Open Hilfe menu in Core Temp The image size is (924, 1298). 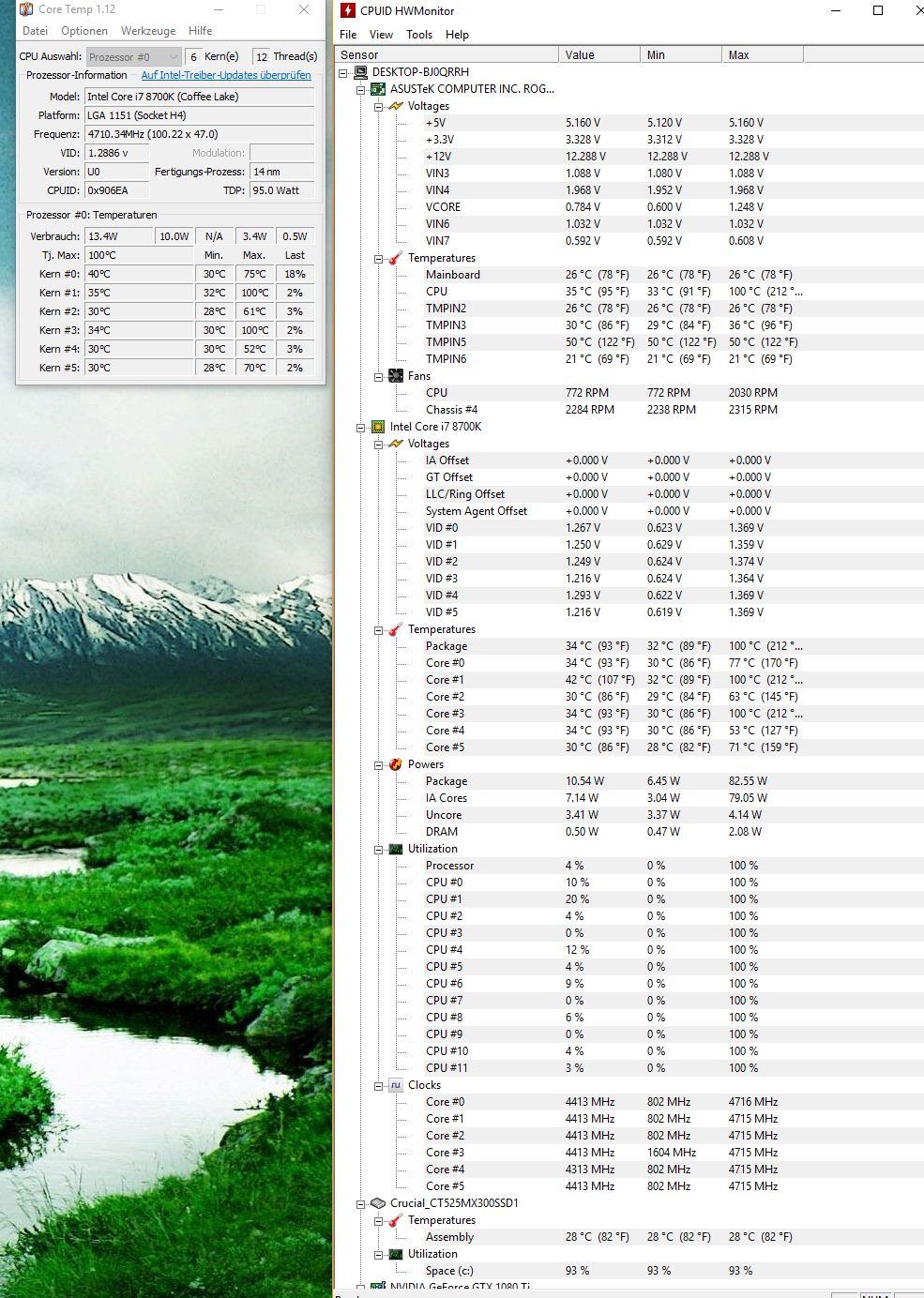pyautogui.click(x=200, y=31)
